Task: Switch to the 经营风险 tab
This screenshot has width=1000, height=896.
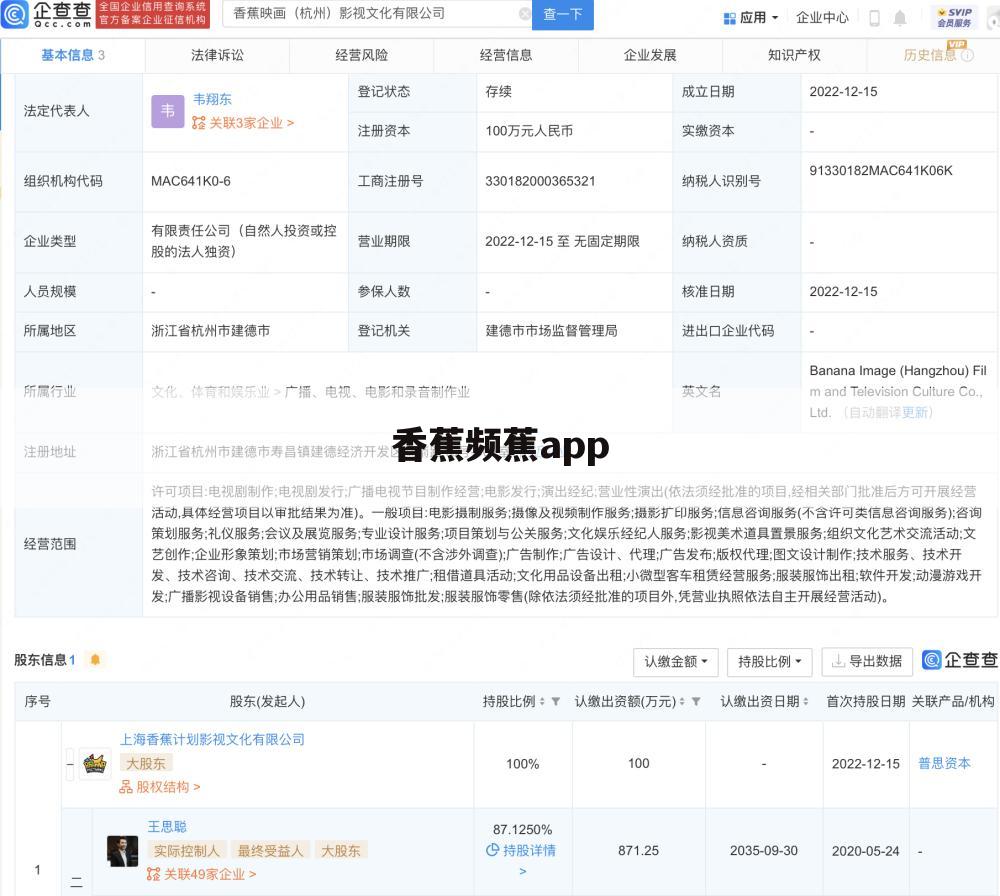Action: [x=362, y=55]
